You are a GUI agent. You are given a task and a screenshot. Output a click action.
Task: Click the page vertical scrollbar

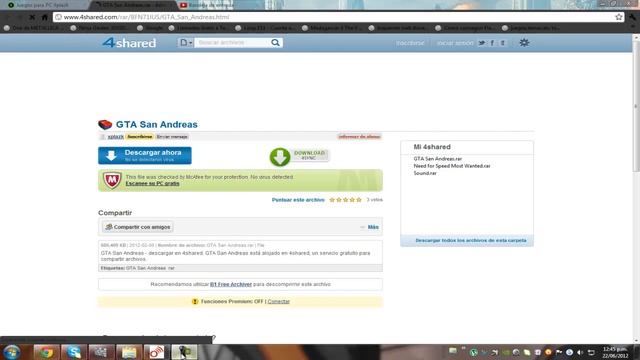[x=636, y=106]
